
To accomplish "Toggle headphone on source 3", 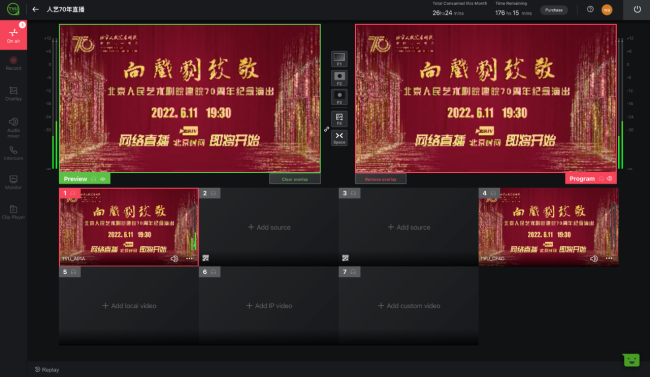I will point(353,193).
